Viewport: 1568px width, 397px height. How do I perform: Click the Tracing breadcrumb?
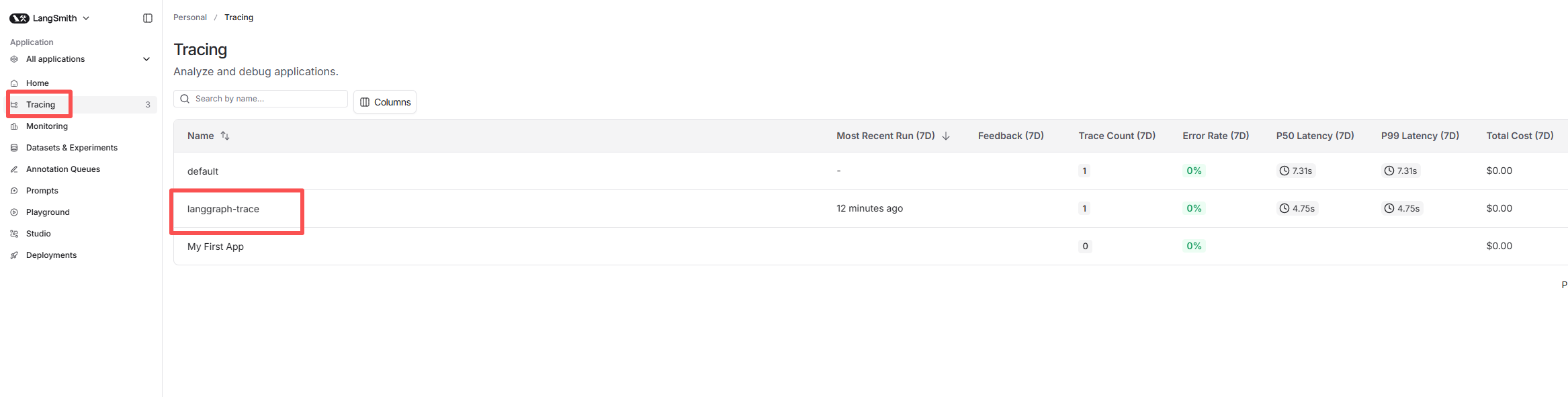pyautogui.click(x=238, y=17)
